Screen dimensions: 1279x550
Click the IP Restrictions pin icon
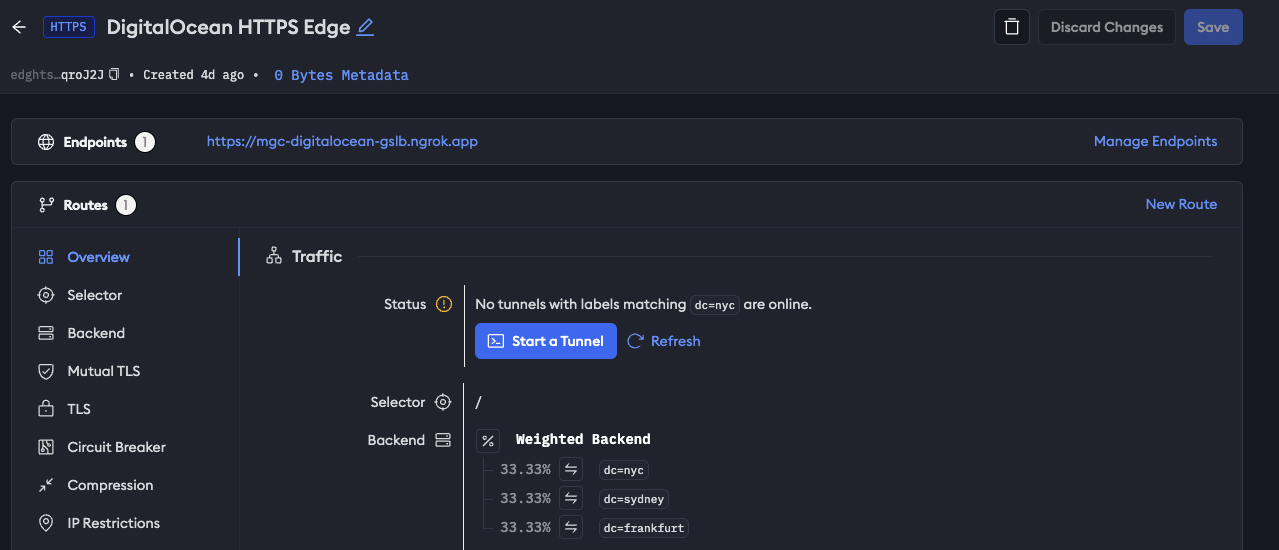(46, 523)
